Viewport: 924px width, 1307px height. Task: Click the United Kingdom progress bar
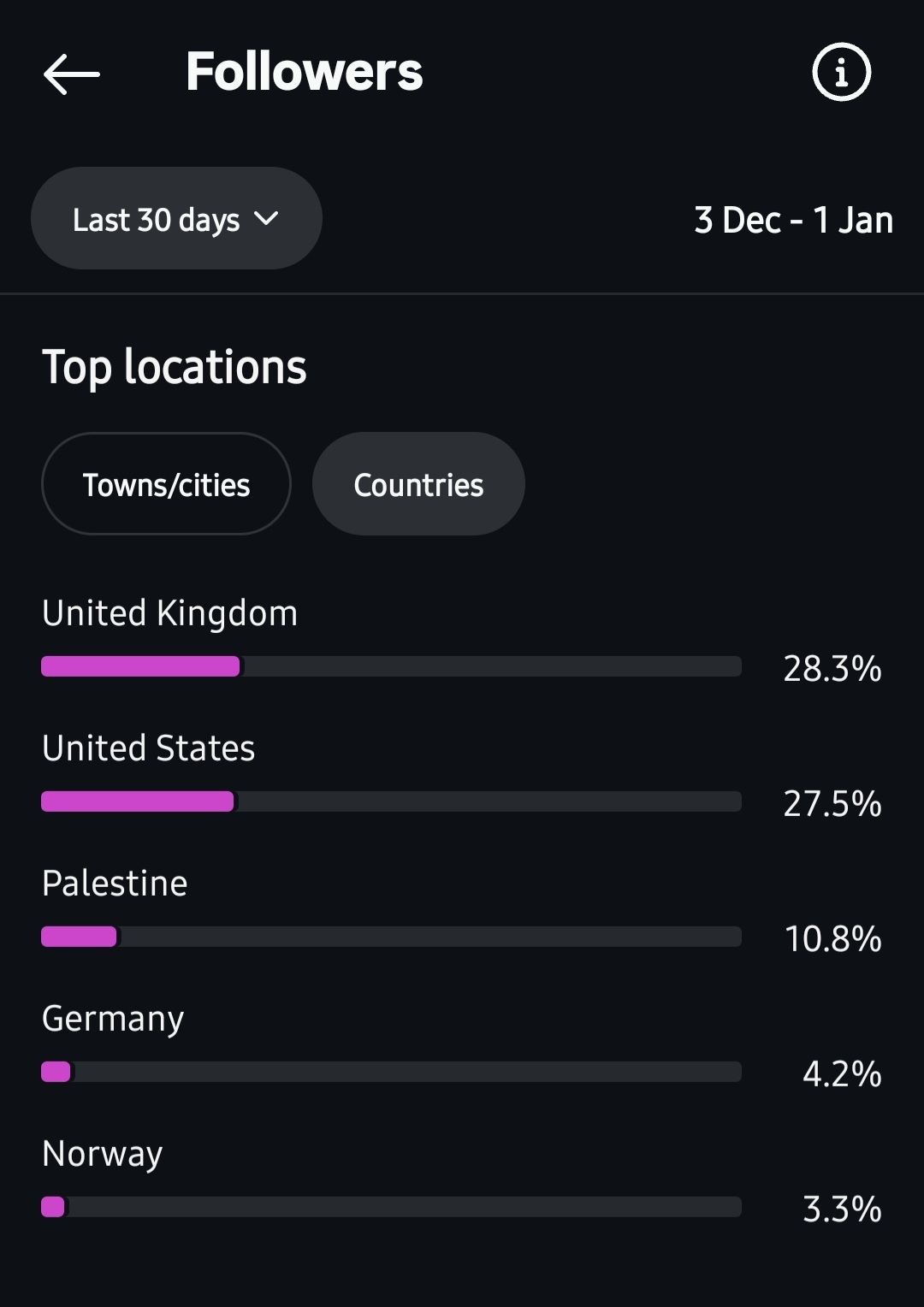pyautogui.click(x=391, y=666)
